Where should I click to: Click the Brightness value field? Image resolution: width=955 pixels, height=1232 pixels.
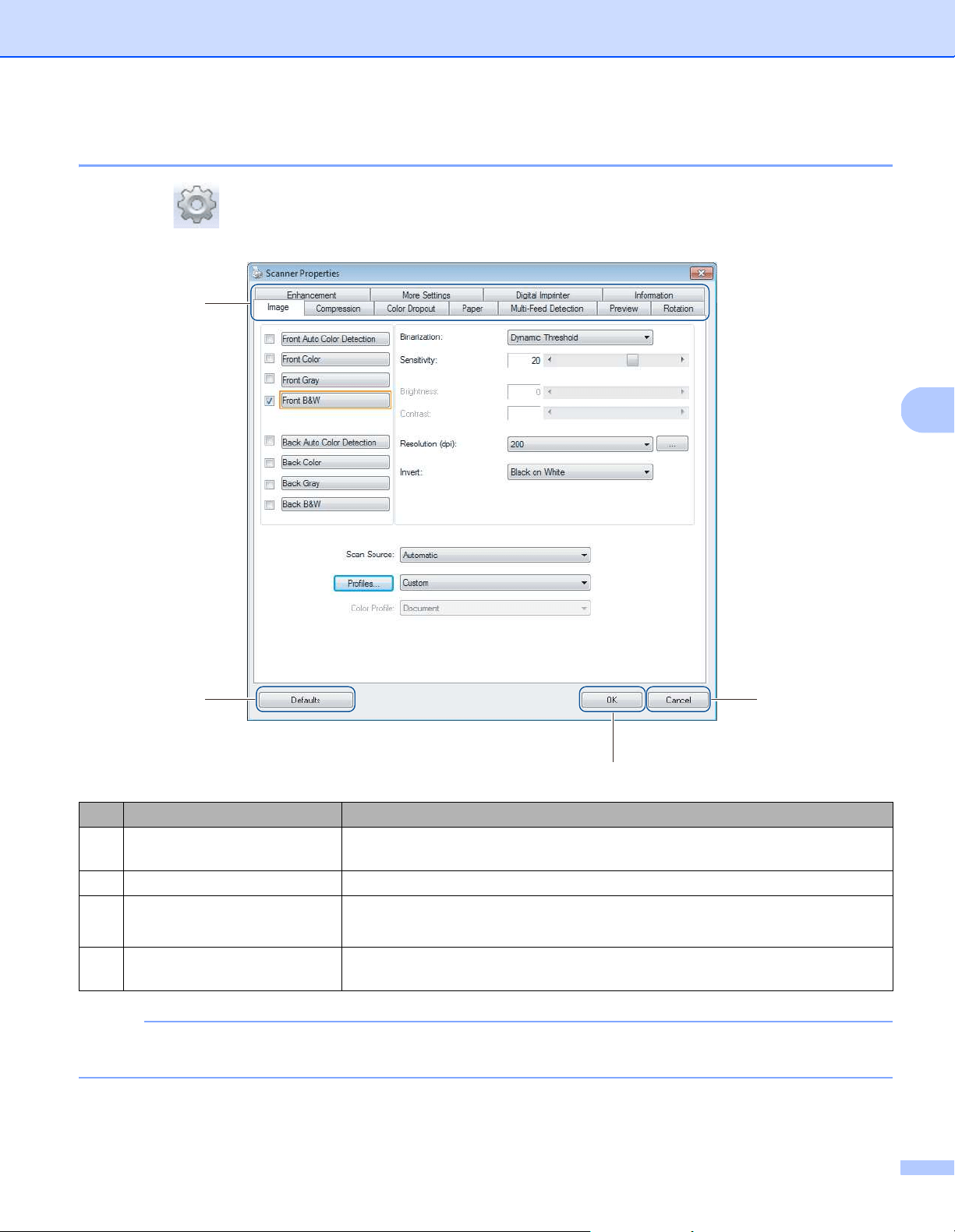pos(525,392)
